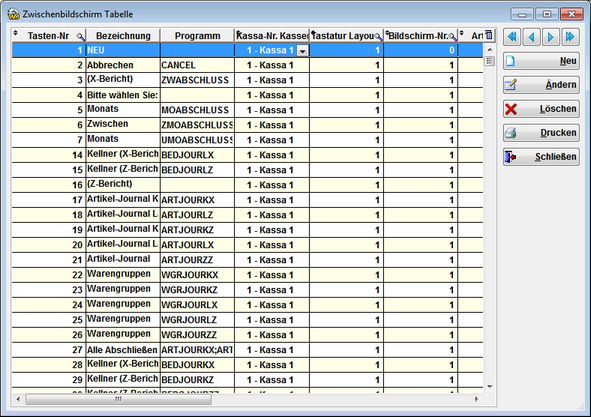
Task: Select the ARTJOURKZ cell
Action: pos(197,230)
